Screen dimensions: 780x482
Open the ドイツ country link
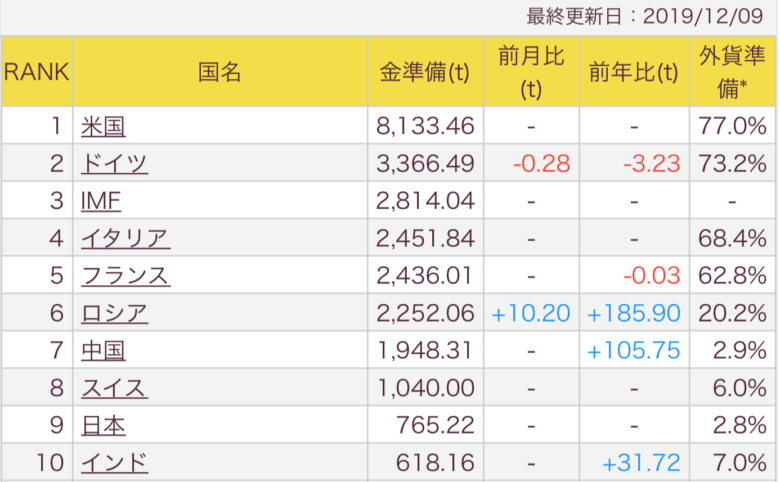pyautogui.click(x=114, y=164)
